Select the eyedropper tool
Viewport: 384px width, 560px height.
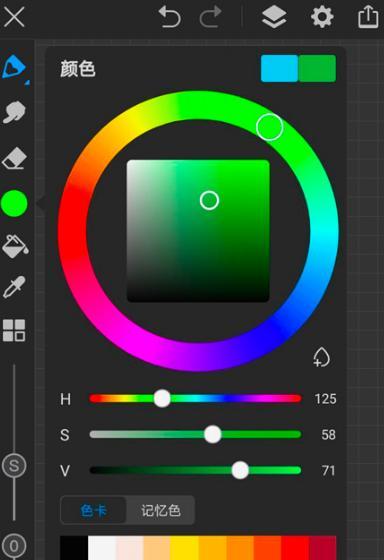click(x=14, y=287)
